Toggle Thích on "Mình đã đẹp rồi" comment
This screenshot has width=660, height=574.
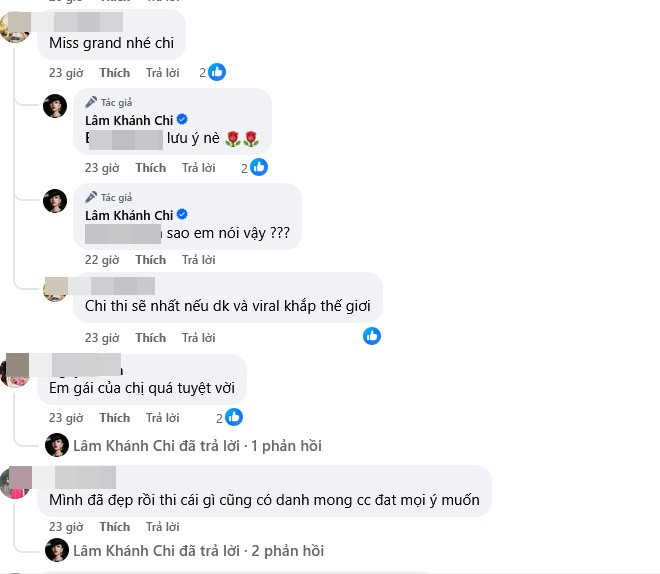click(x=114, y=527)
